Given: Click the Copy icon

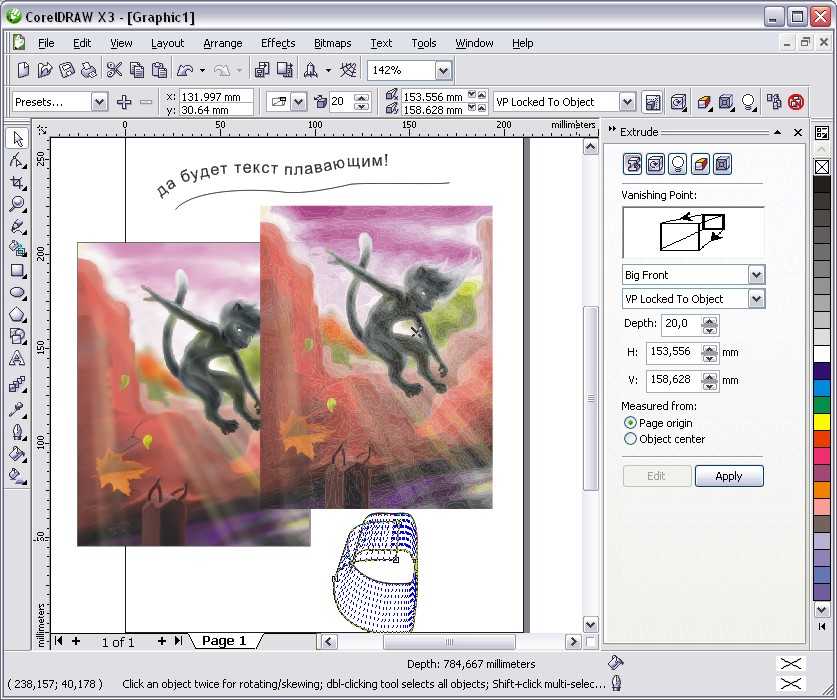Looking at the screenshot, I should tap(137, 70).
